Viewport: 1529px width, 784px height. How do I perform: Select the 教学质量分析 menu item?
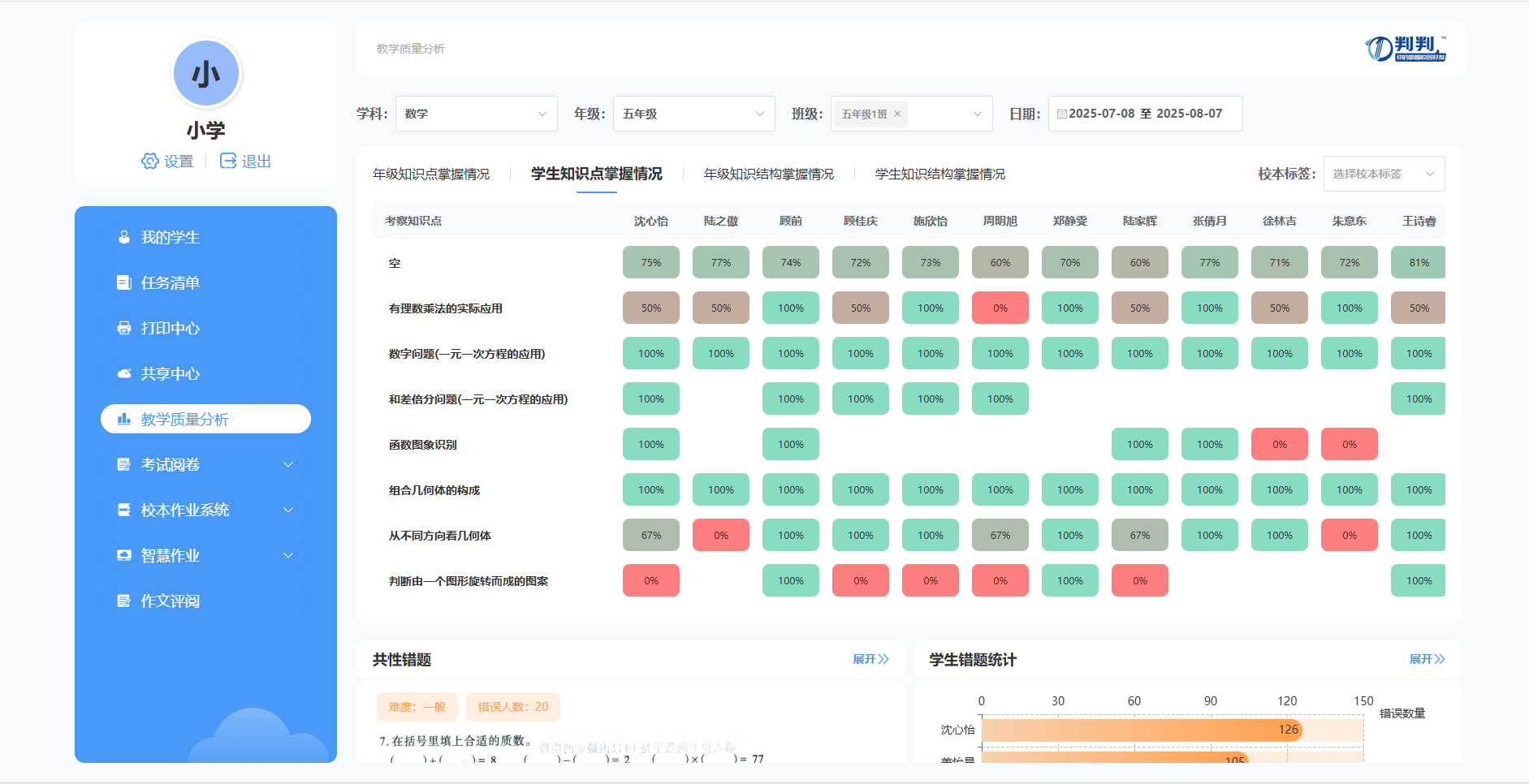coord(205,419)
